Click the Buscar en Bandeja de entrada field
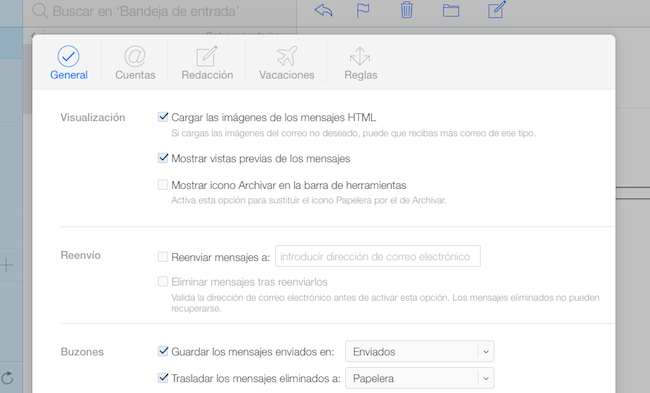This screenshot has width=650, height=393. coord(146,11)
